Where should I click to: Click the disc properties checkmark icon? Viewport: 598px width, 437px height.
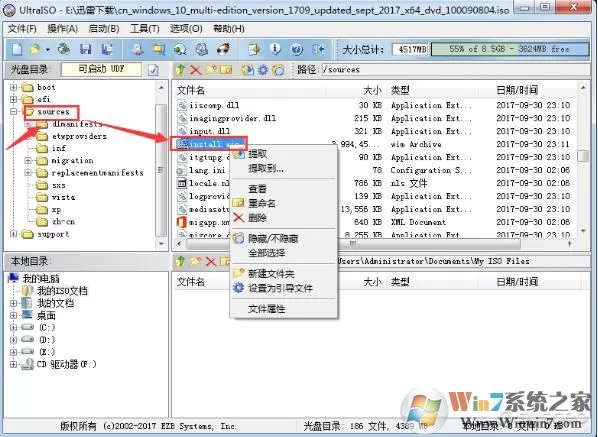(153, 70)
